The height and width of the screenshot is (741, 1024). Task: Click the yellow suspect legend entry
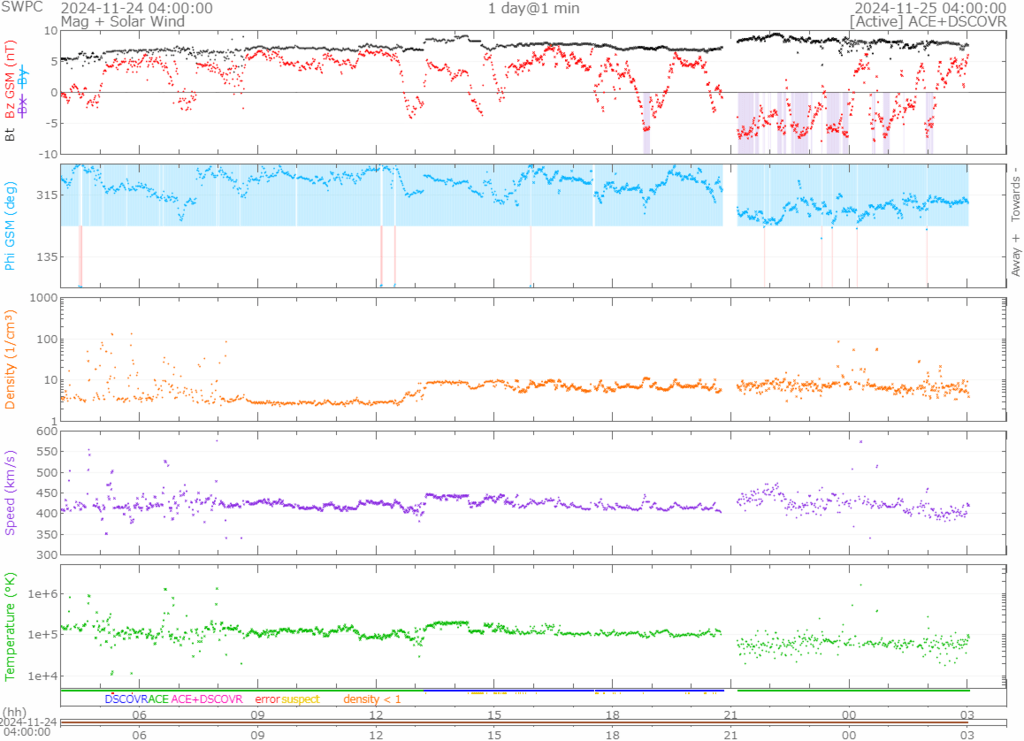[300, 699]
